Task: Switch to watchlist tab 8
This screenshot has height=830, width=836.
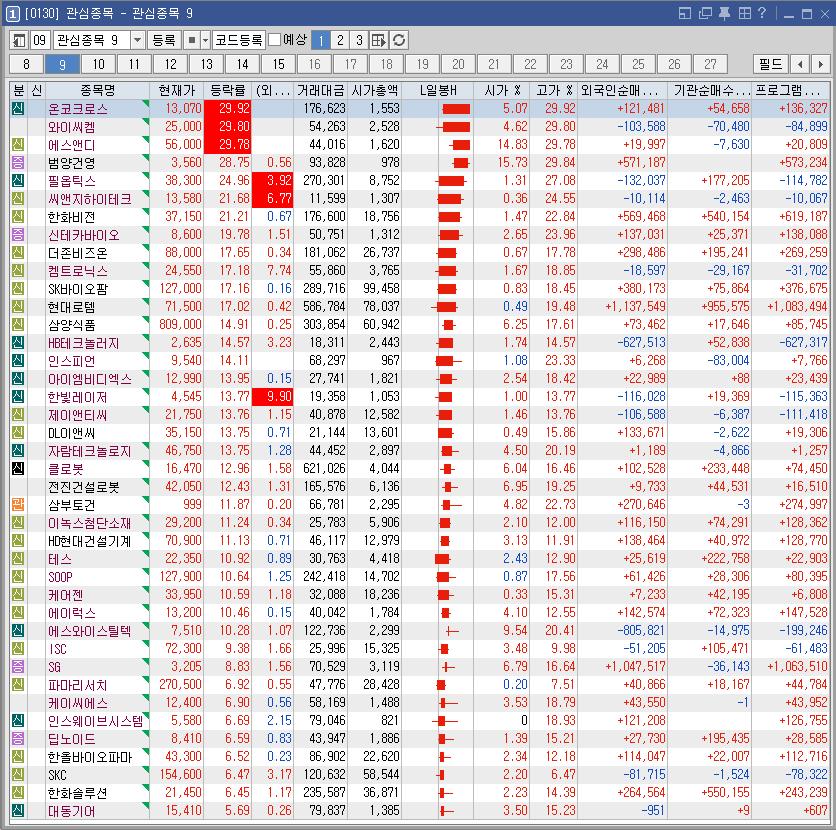Action: [26, 65]
